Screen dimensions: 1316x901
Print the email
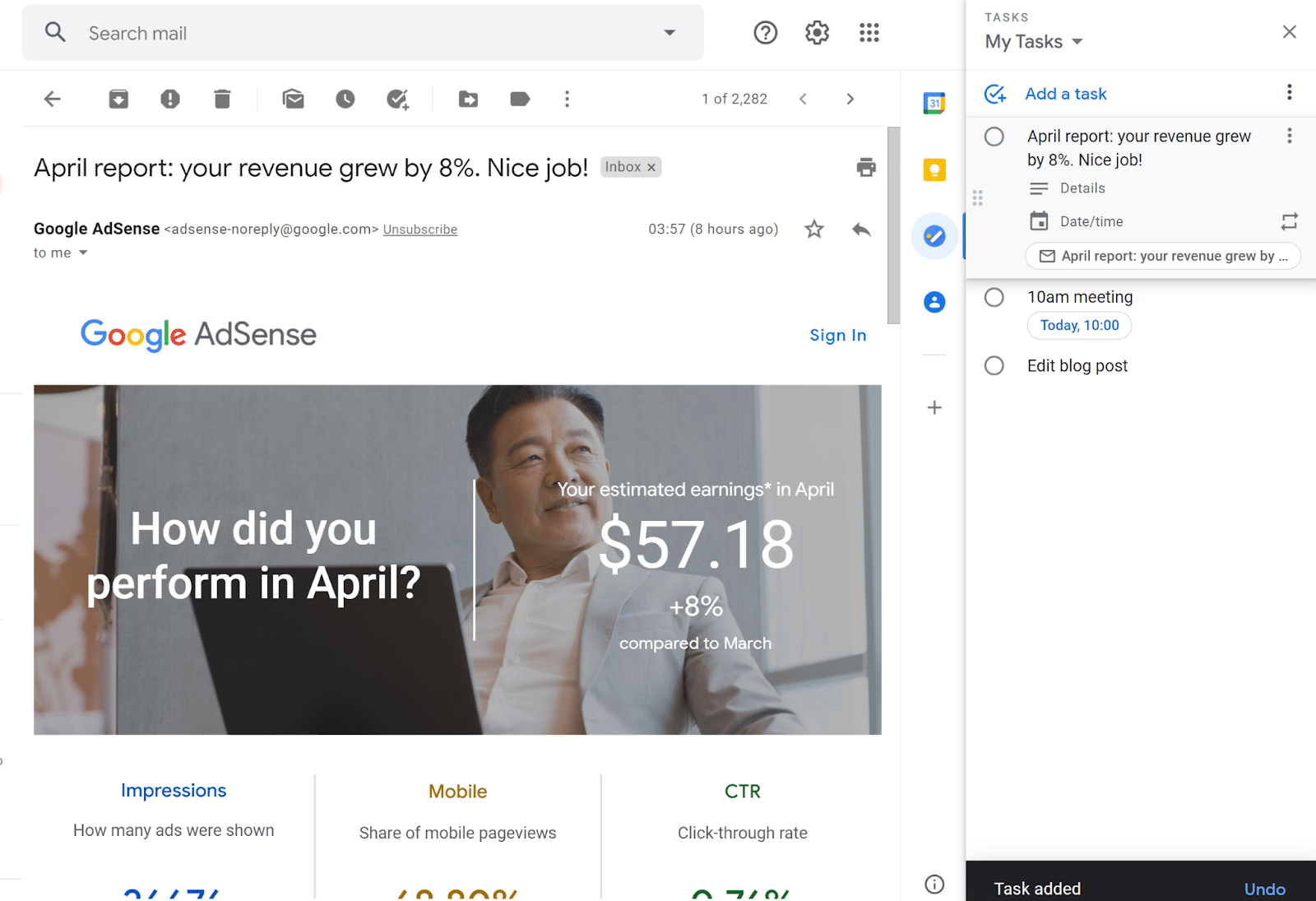coord(865,167)
